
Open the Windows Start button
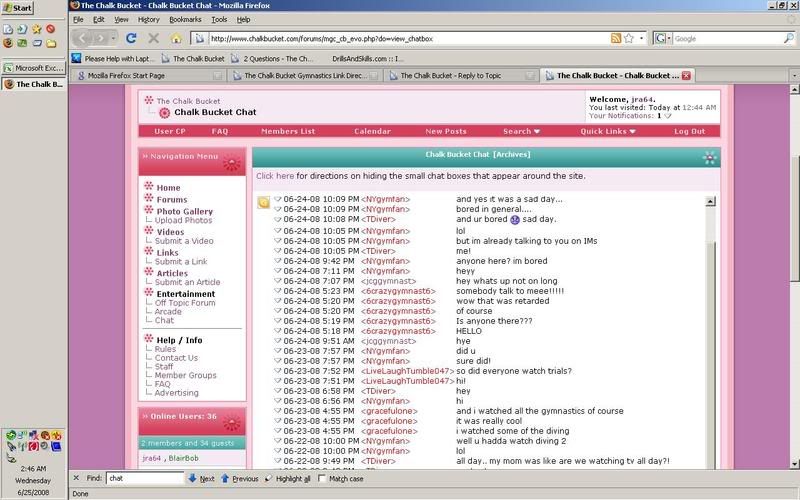18,8
